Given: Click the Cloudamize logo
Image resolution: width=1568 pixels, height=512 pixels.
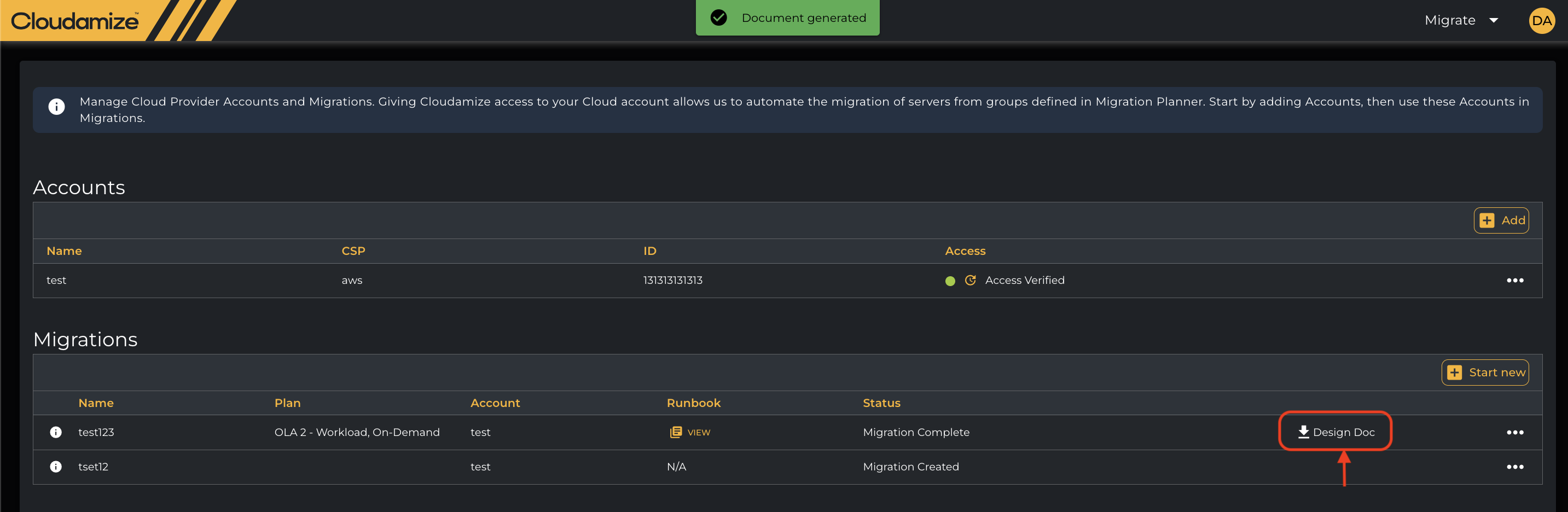Looking at the screenshot, I should [75, 21].
